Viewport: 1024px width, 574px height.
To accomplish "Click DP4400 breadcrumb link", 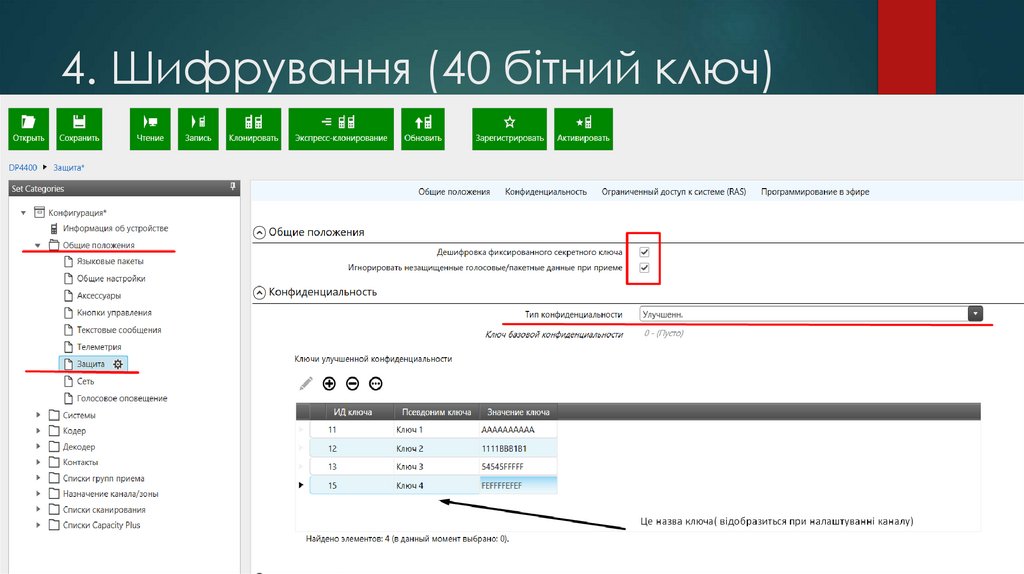I will click(23, 168).
